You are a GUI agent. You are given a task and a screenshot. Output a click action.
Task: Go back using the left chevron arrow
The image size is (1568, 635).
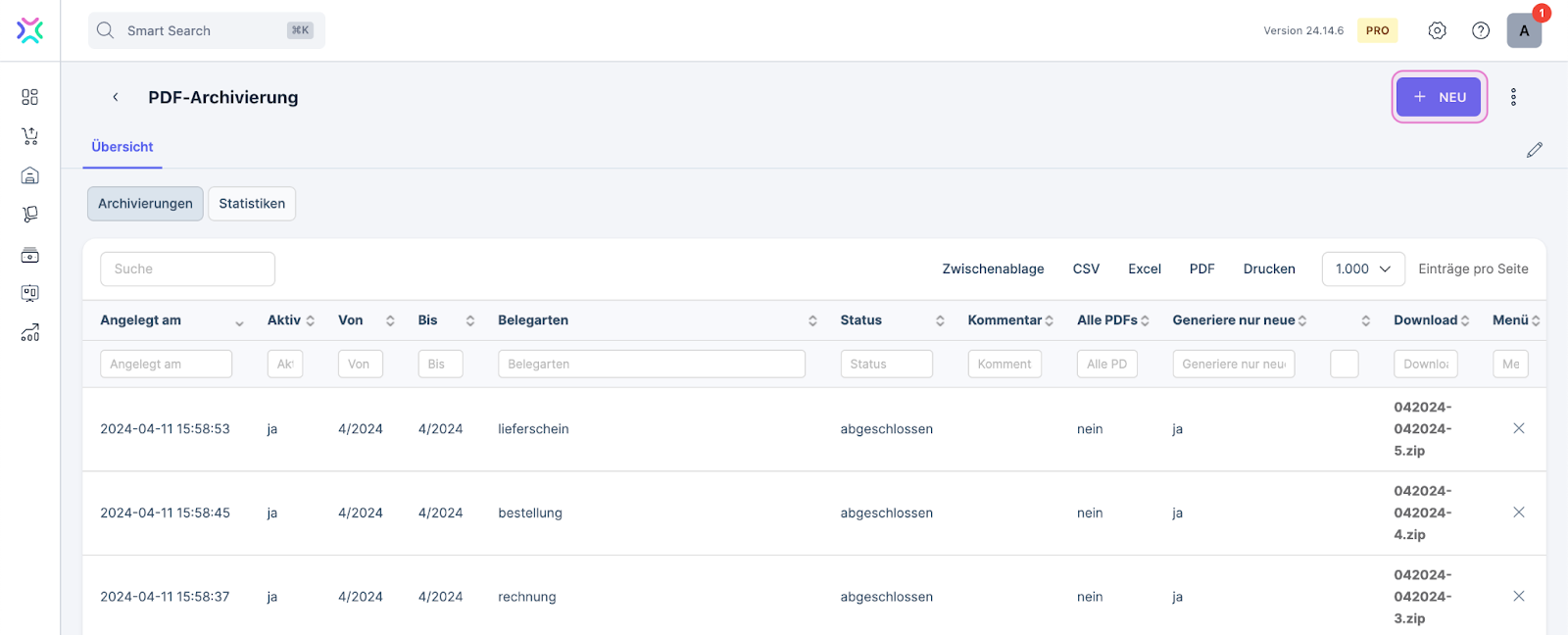pyautogui.click(x=116, y=97)
